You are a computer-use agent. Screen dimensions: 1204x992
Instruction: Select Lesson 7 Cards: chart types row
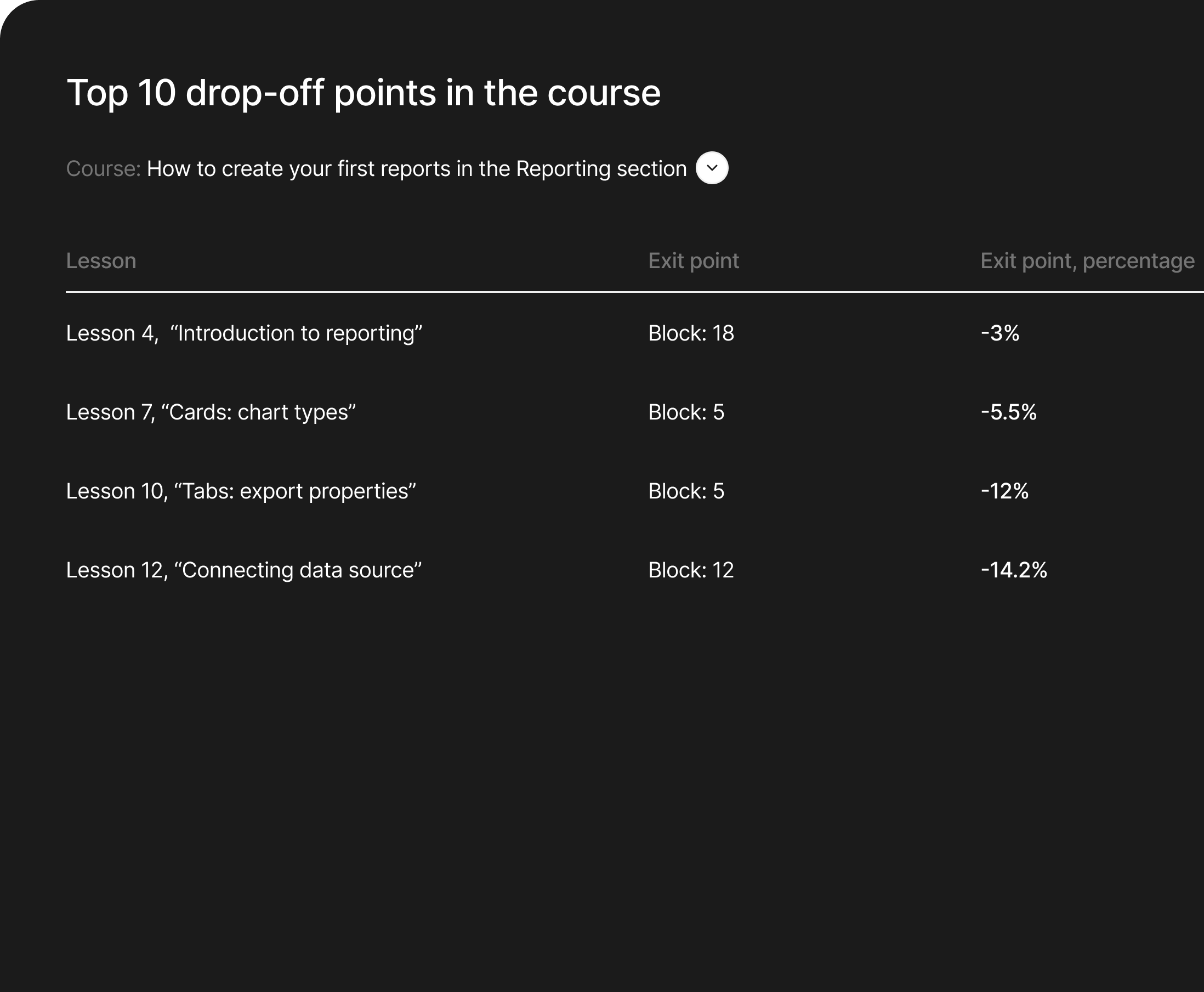point(211,412)
